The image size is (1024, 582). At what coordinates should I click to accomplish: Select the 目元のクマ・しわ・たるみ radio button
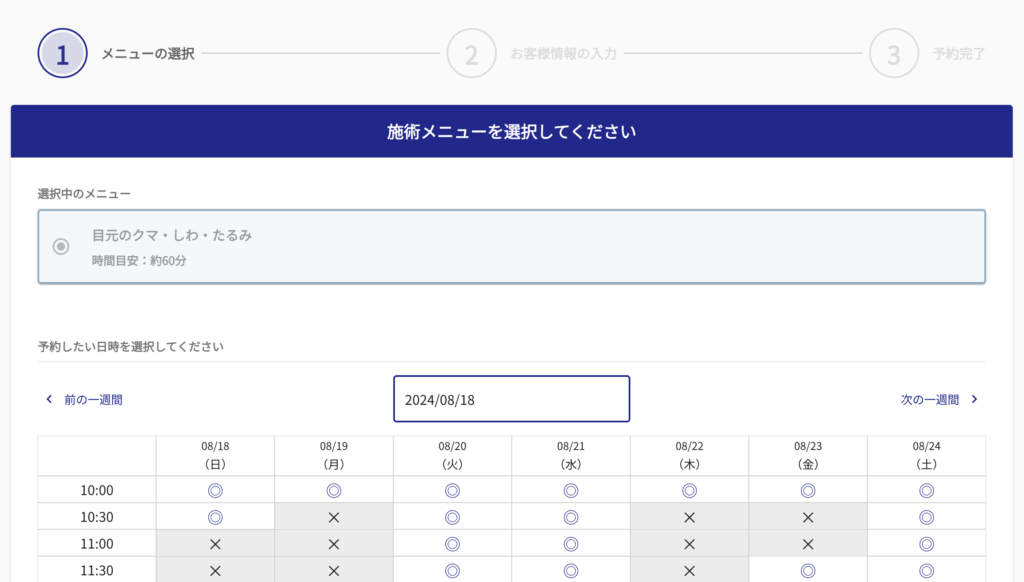tap(61, 246)
